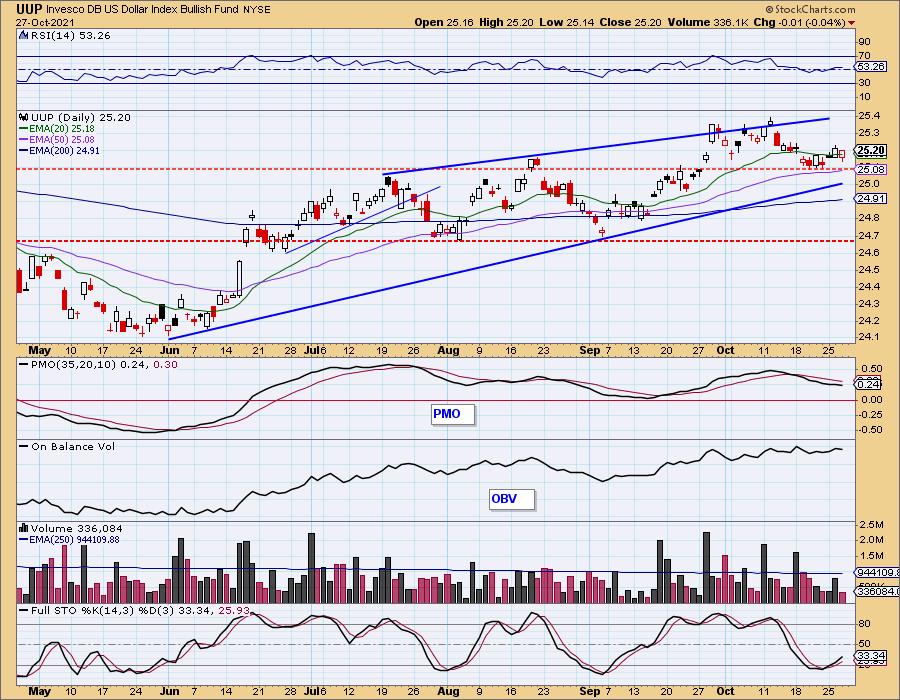Click the Aug label under price panel
The width and height of the screenshot is (900, 700).
pos(448,350)
